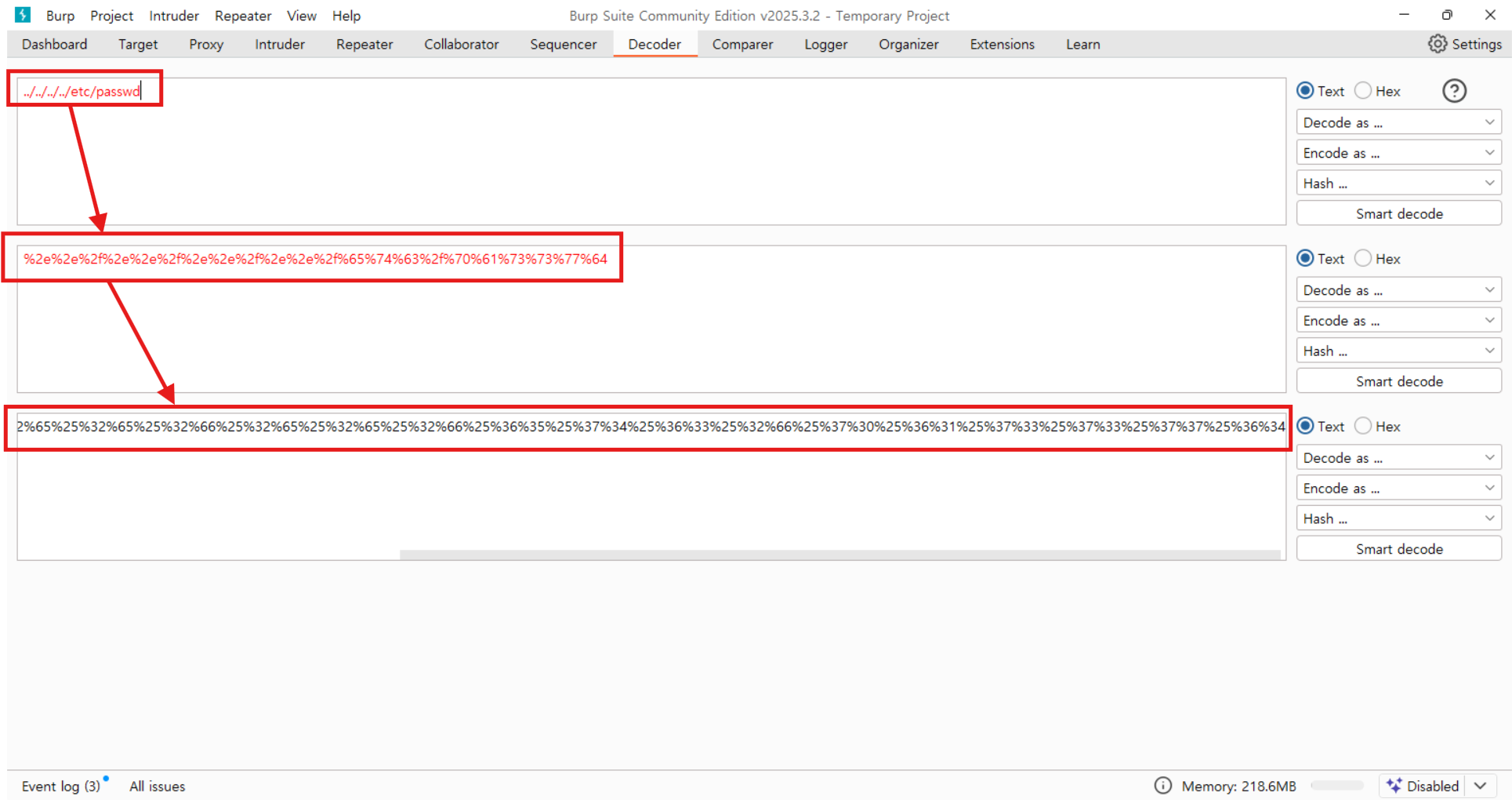The height and width of the screenshot is (800, 1512).
Task: Select Hex radio for third decoder row
Action: click(x=1363, y=426)
